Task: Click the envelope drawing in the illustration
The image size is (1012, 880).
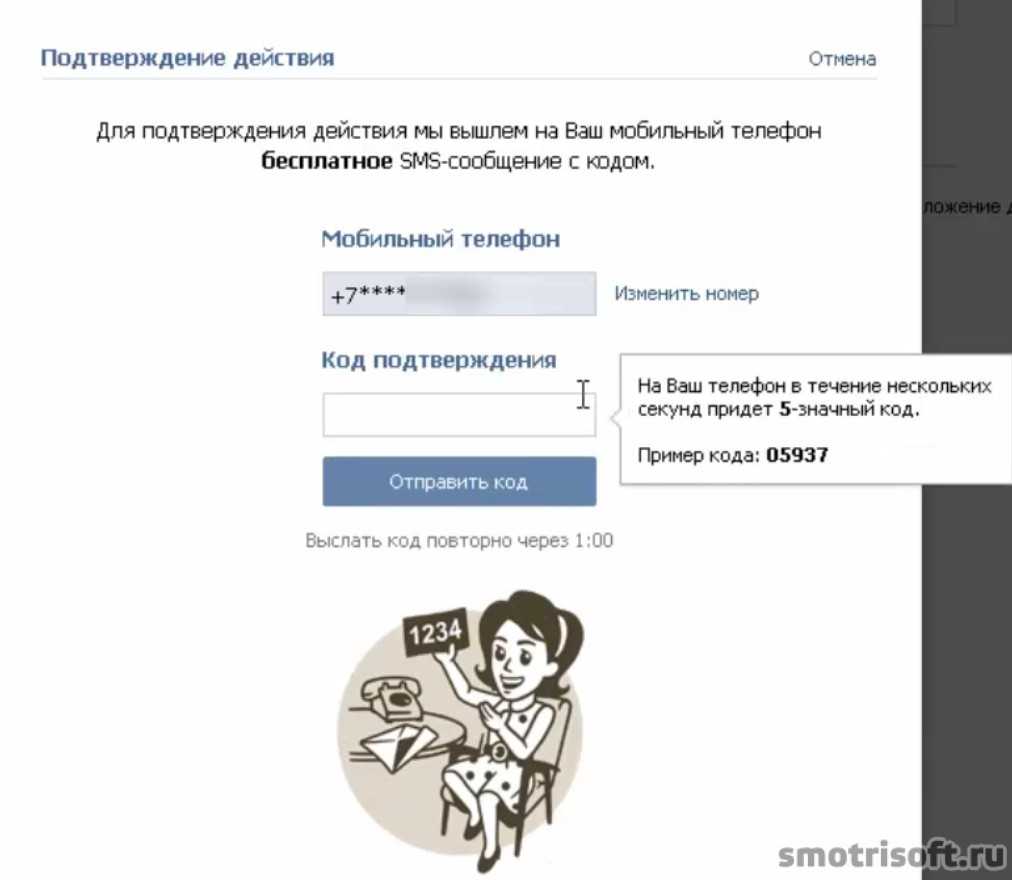Action: pyautogui.click(x=398, y=746)
